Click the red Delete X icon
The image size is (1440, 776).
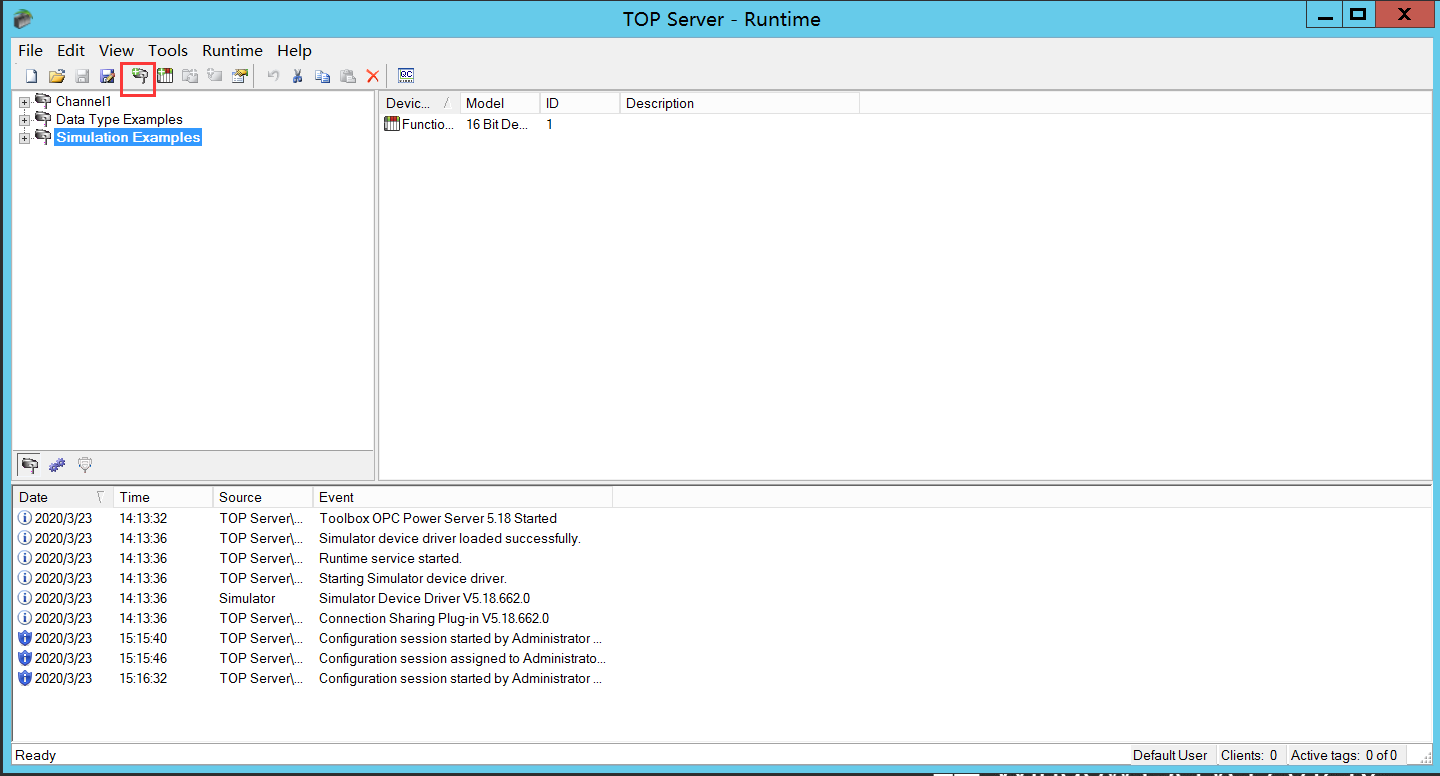pyautogui.click(x=373, y=76)
